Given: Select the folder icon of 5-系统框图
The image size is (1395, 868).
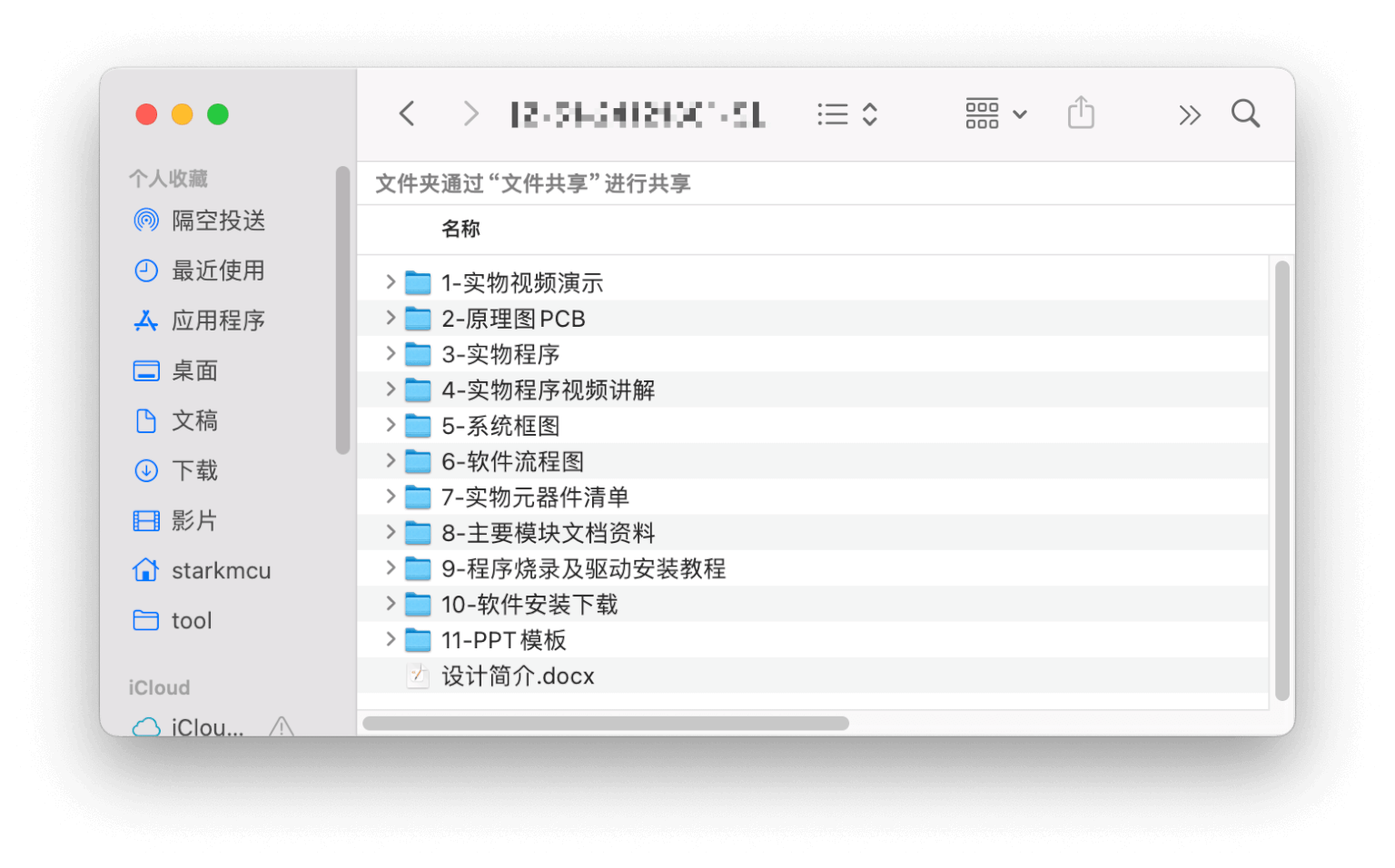Looking at the screenshot, I should point(418,426).
